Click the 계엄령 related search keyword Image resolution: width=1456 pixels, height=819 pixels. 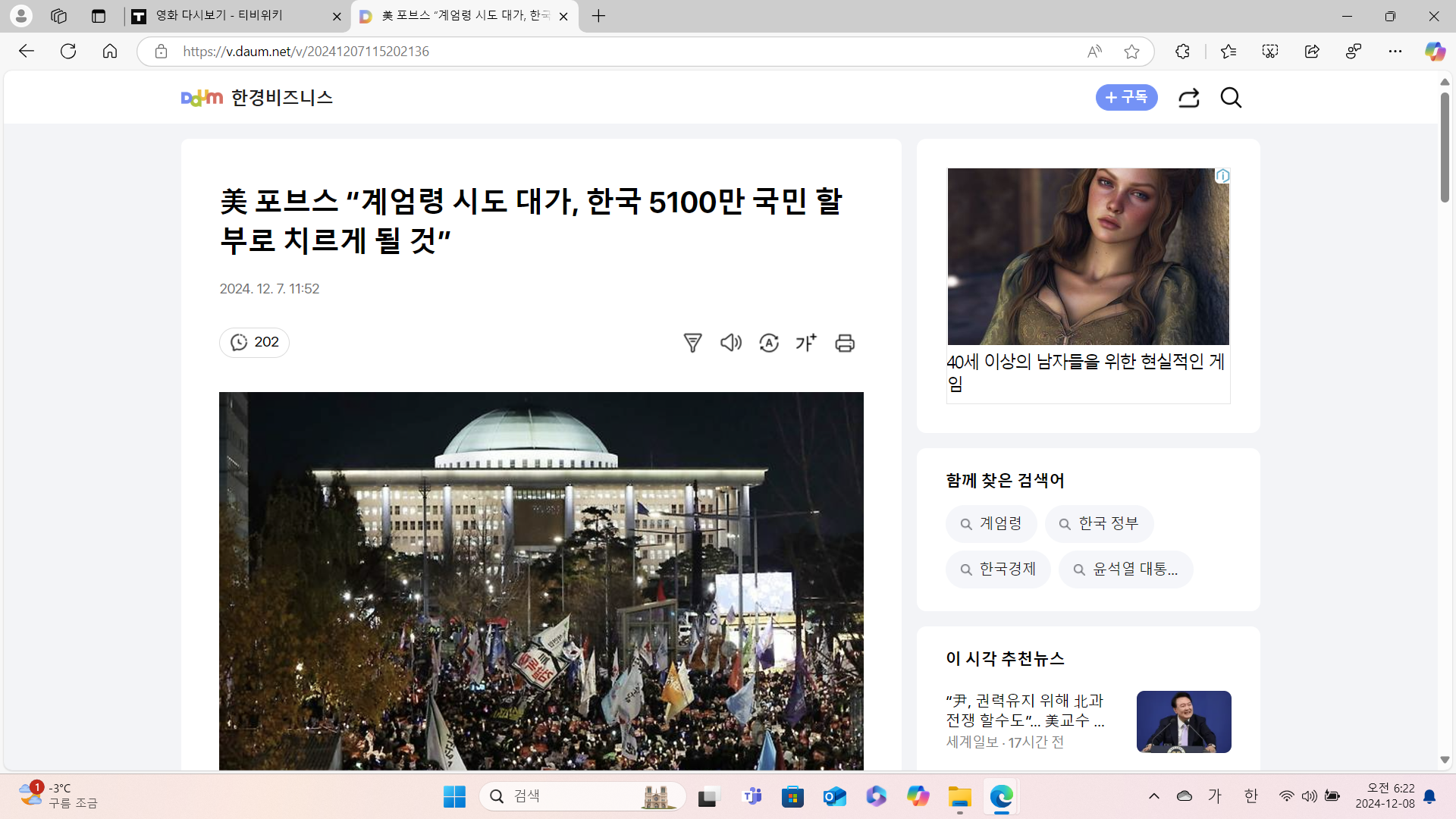tap(991, 524)
